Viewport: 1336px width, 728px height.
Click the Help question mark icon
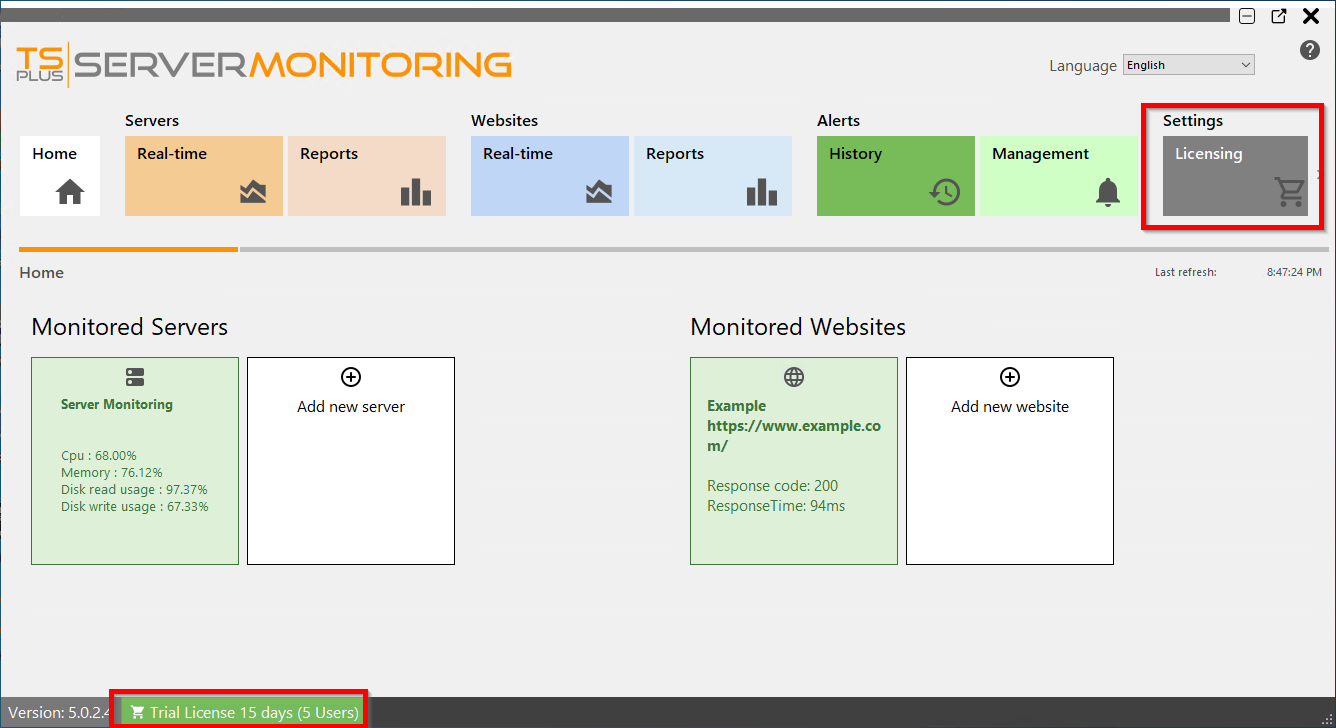click(1310, 49)
